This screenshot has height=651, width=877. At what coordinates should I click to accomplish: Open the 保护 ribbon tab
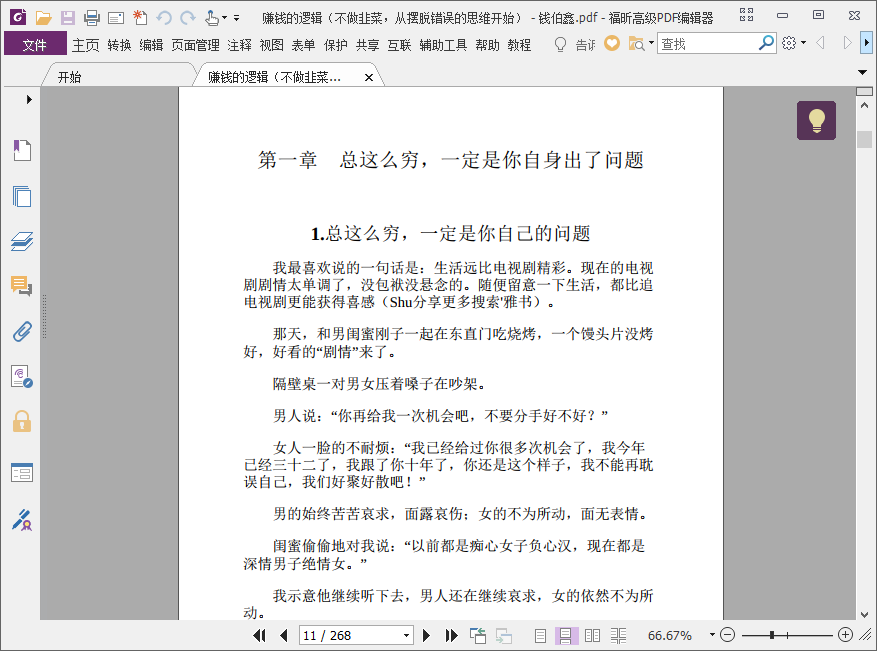coord(335,45)
